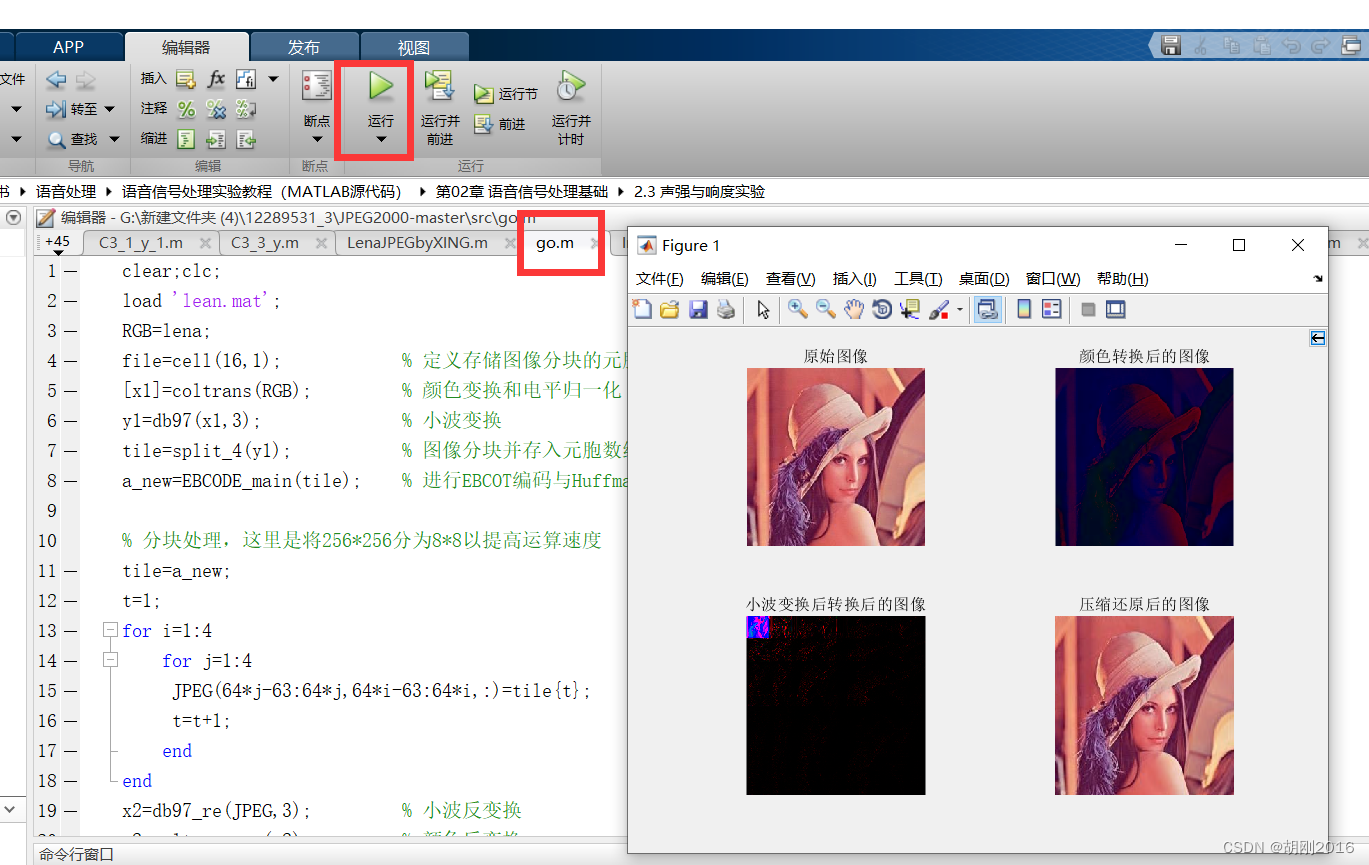Toggle Pan hand tool in Figure 1
This screenshot has height=865, width=1369.
coord(854,310)
